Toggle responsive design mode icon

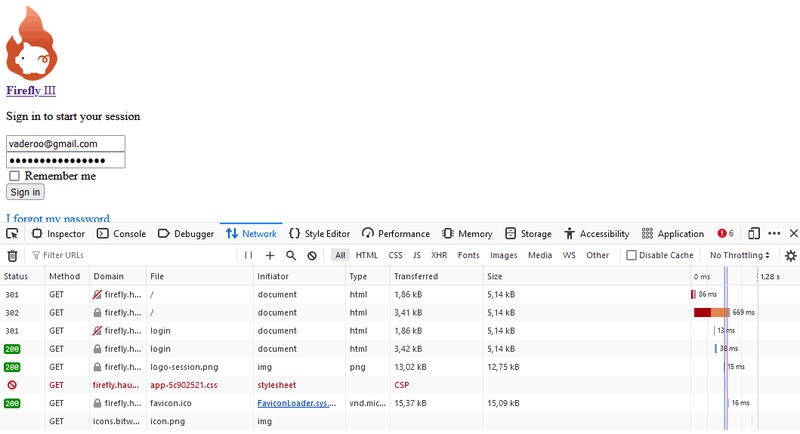click(x=754, y=234)
